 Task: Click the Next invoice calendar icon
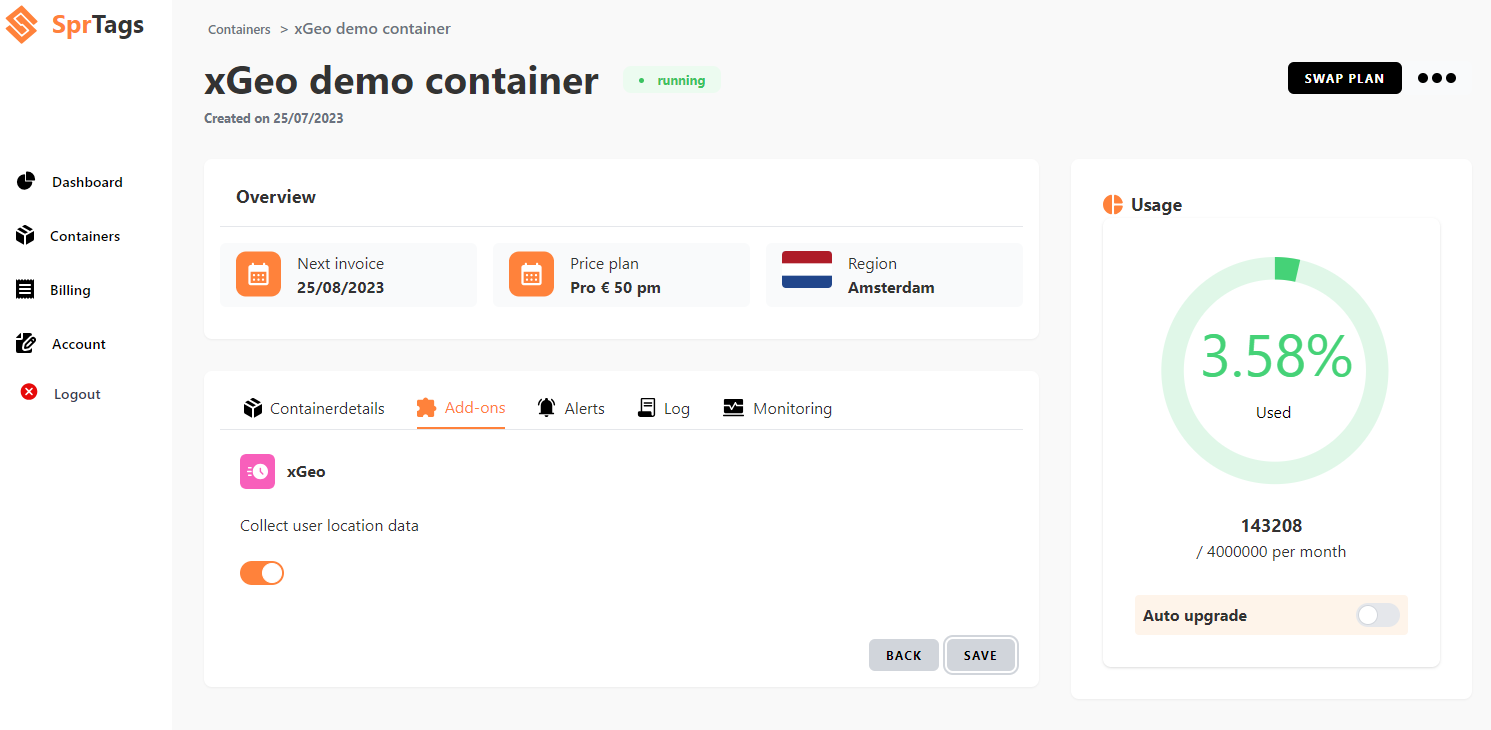pos(258,274)
